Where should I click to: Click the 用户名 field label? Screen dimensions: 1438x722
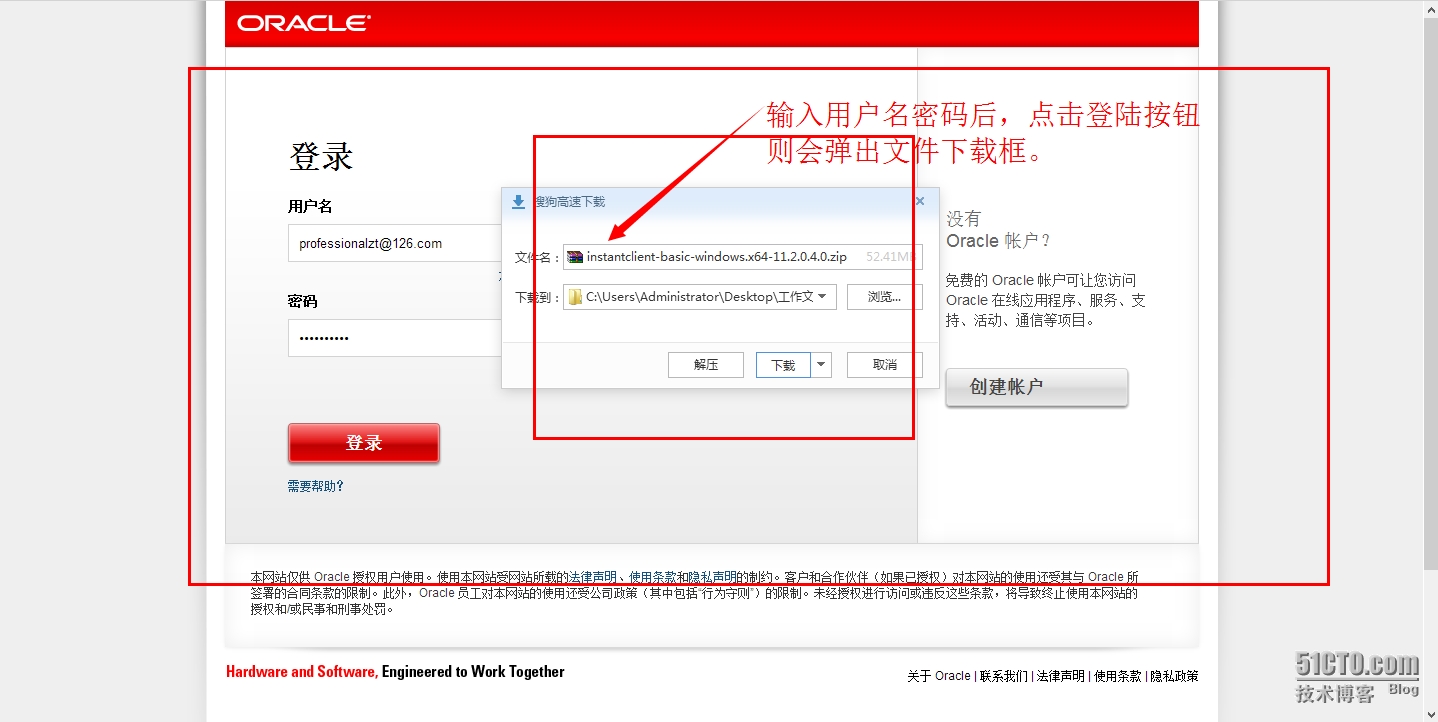click(310, 206)
